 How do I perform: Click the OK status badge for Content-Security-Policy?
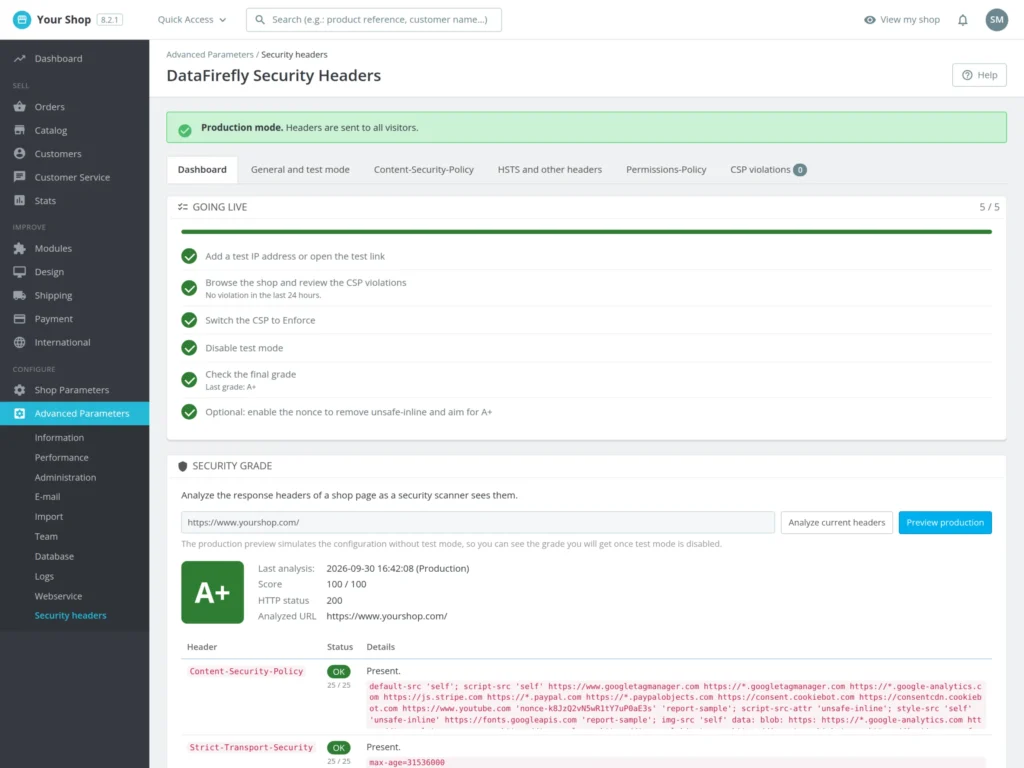tap(338, 671)
